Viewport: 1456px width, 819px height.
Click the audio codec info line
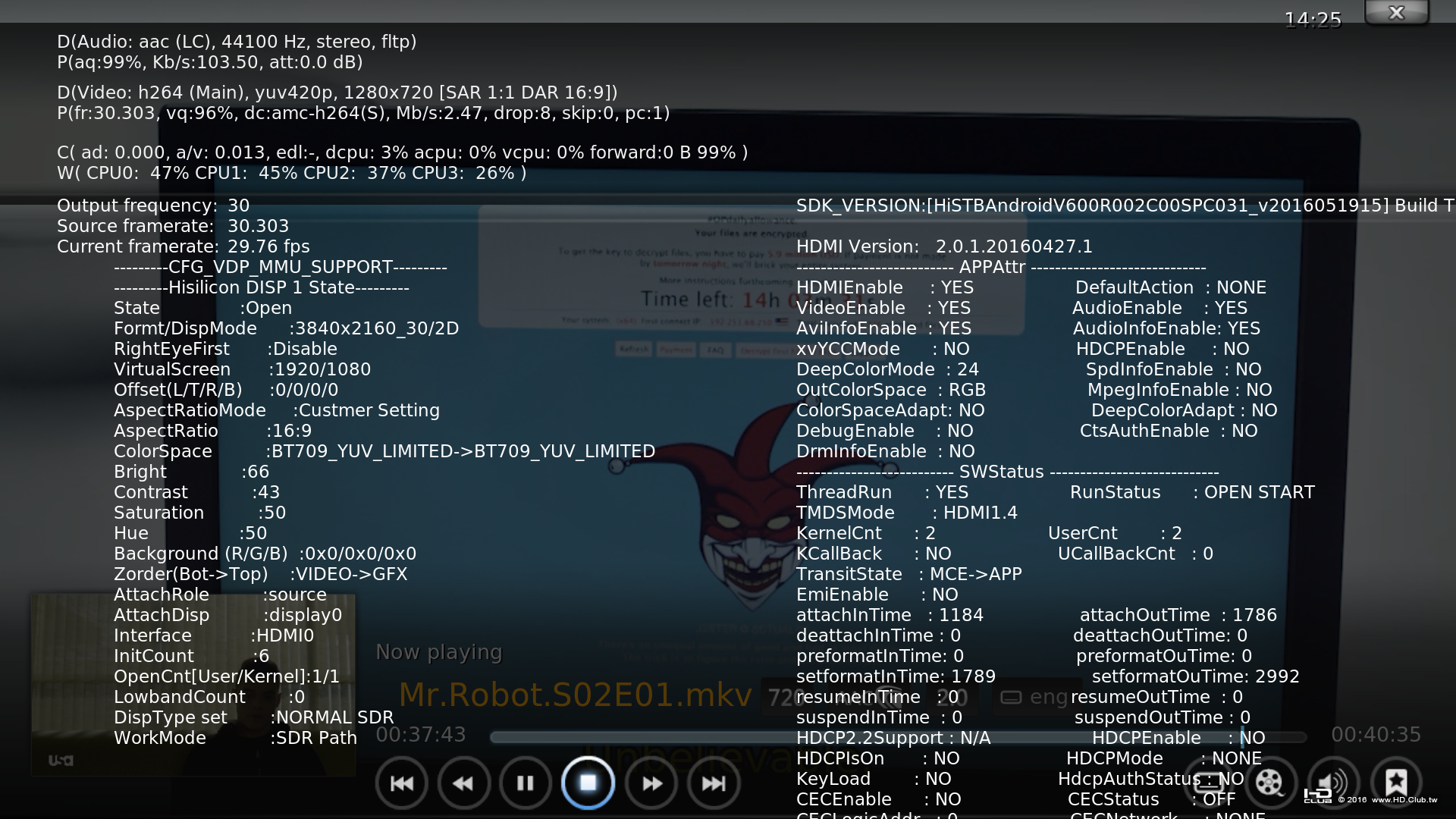coord(237,42)
